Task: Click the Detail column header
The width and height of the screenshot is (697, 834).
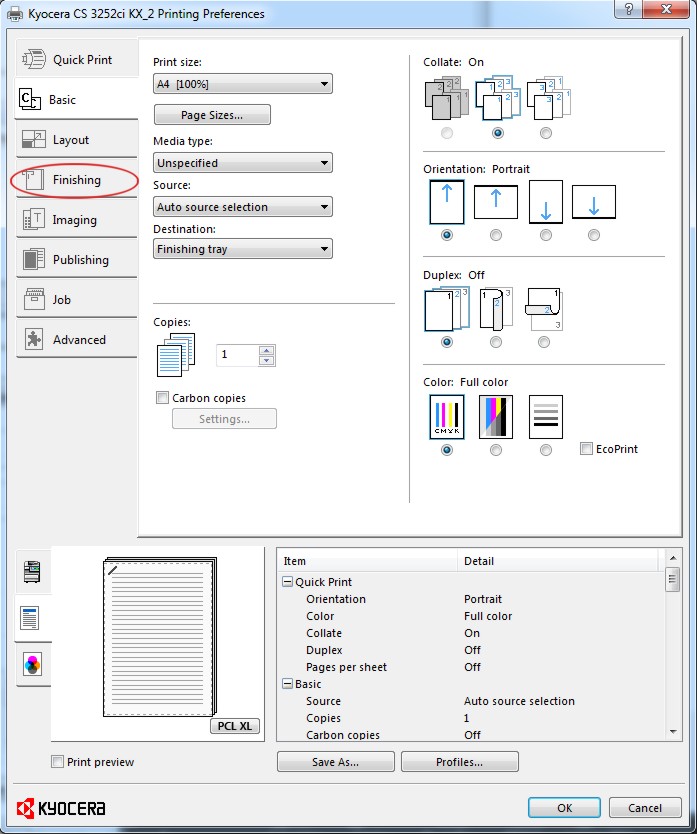Action: [558, 561]
